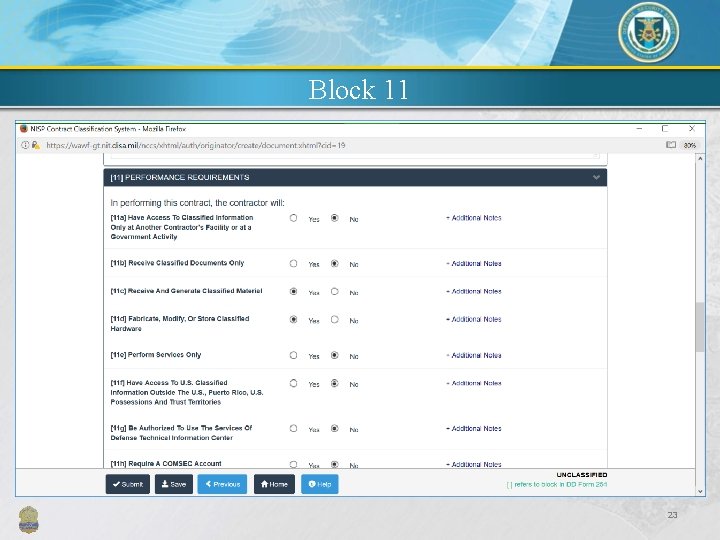This screenshot has height=540, width=720.
Task: Click the '[11h] Require A COMSEC Account' label
Action: click(x=166, y=464)
